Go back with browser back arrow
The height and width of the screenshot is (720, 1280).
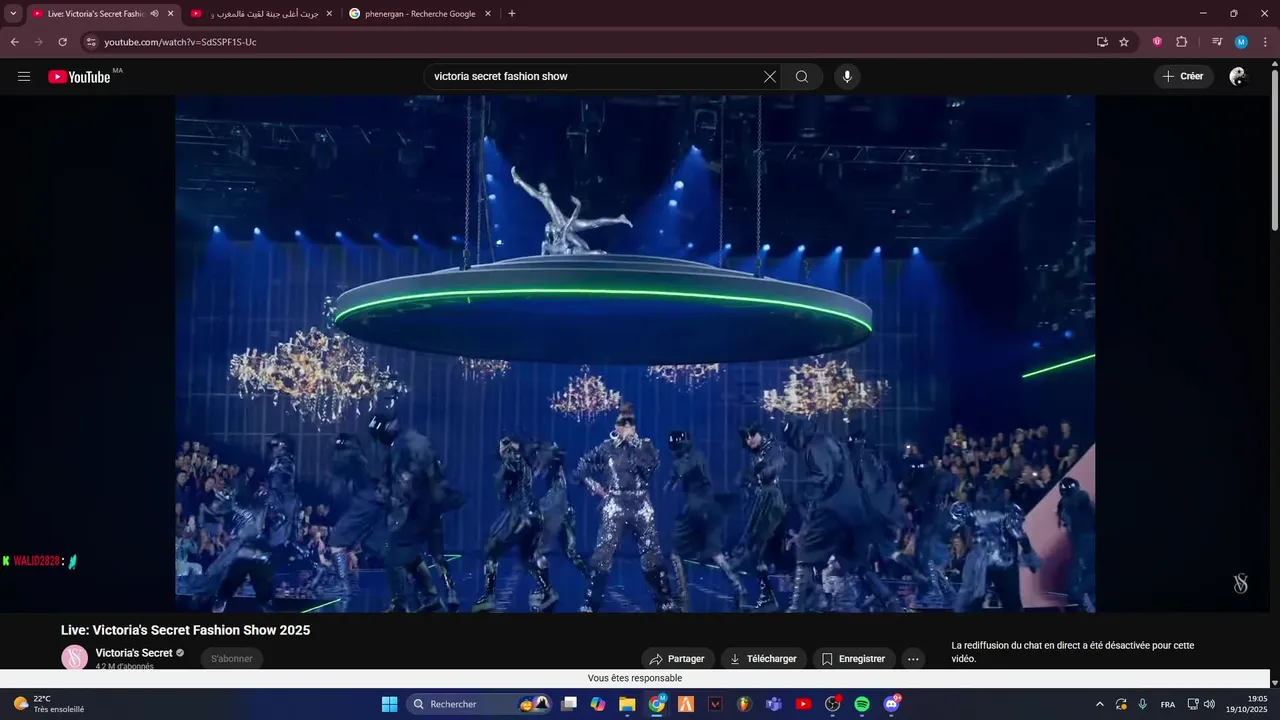pyautogui.click(x=15, y=42)
